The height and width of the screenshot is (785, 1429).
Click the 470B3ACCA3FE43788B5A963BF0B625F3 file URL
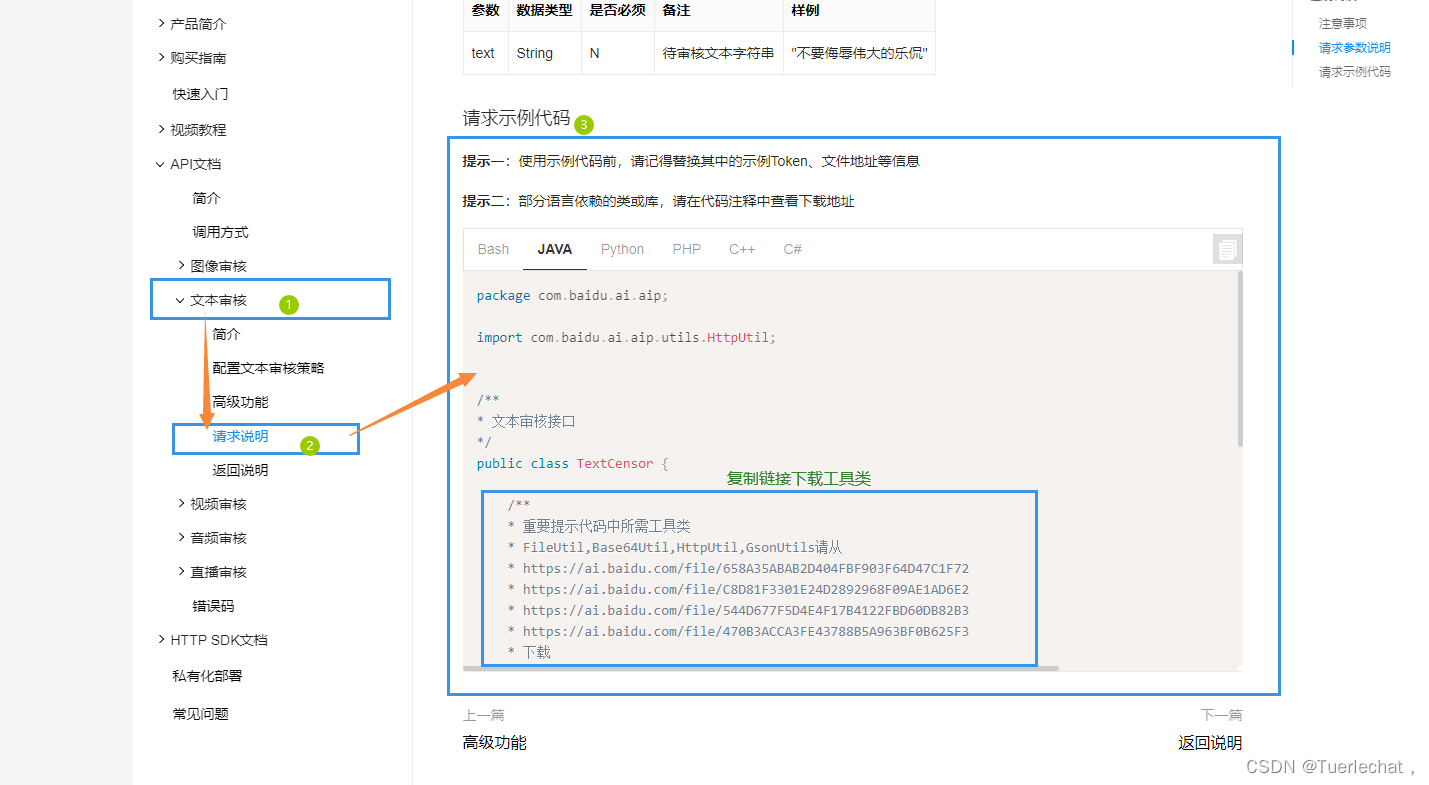(x=746, y=631)
